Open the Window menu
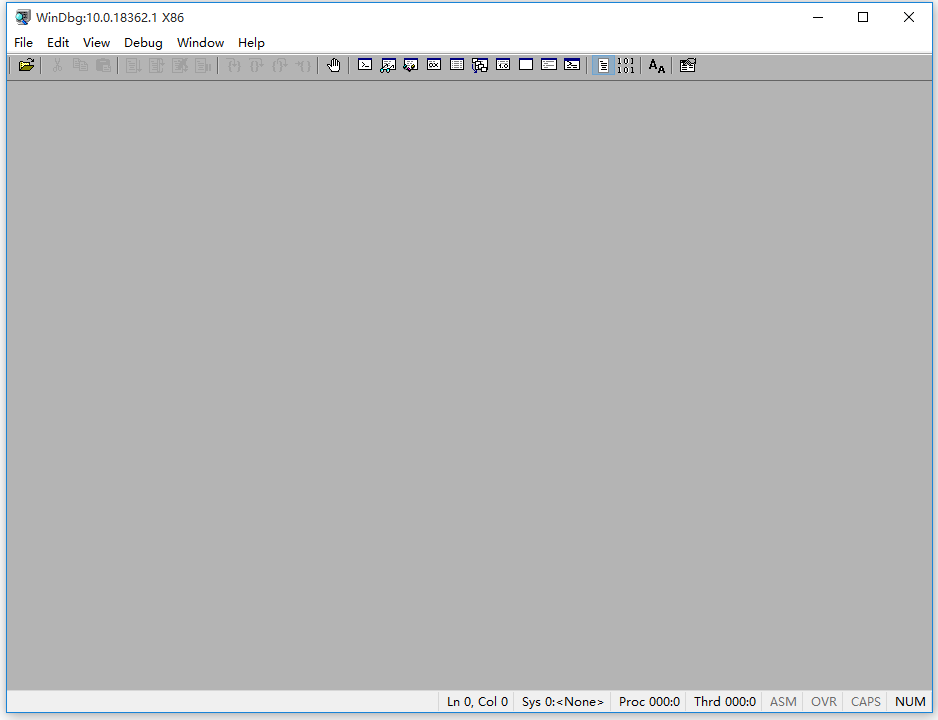This screenshot has height=720, width=938. [x=200, y=42]
